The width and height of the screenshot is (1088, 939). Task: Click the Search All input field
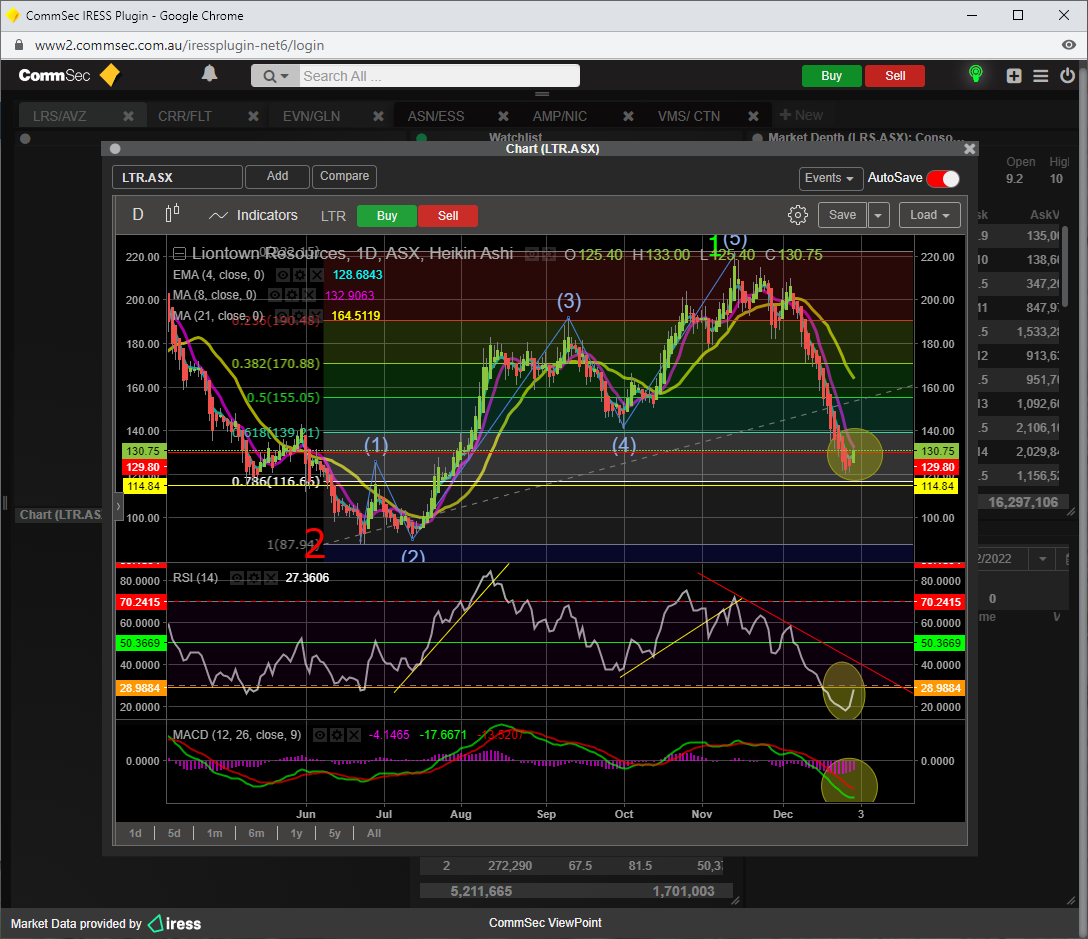pos(439,76)
